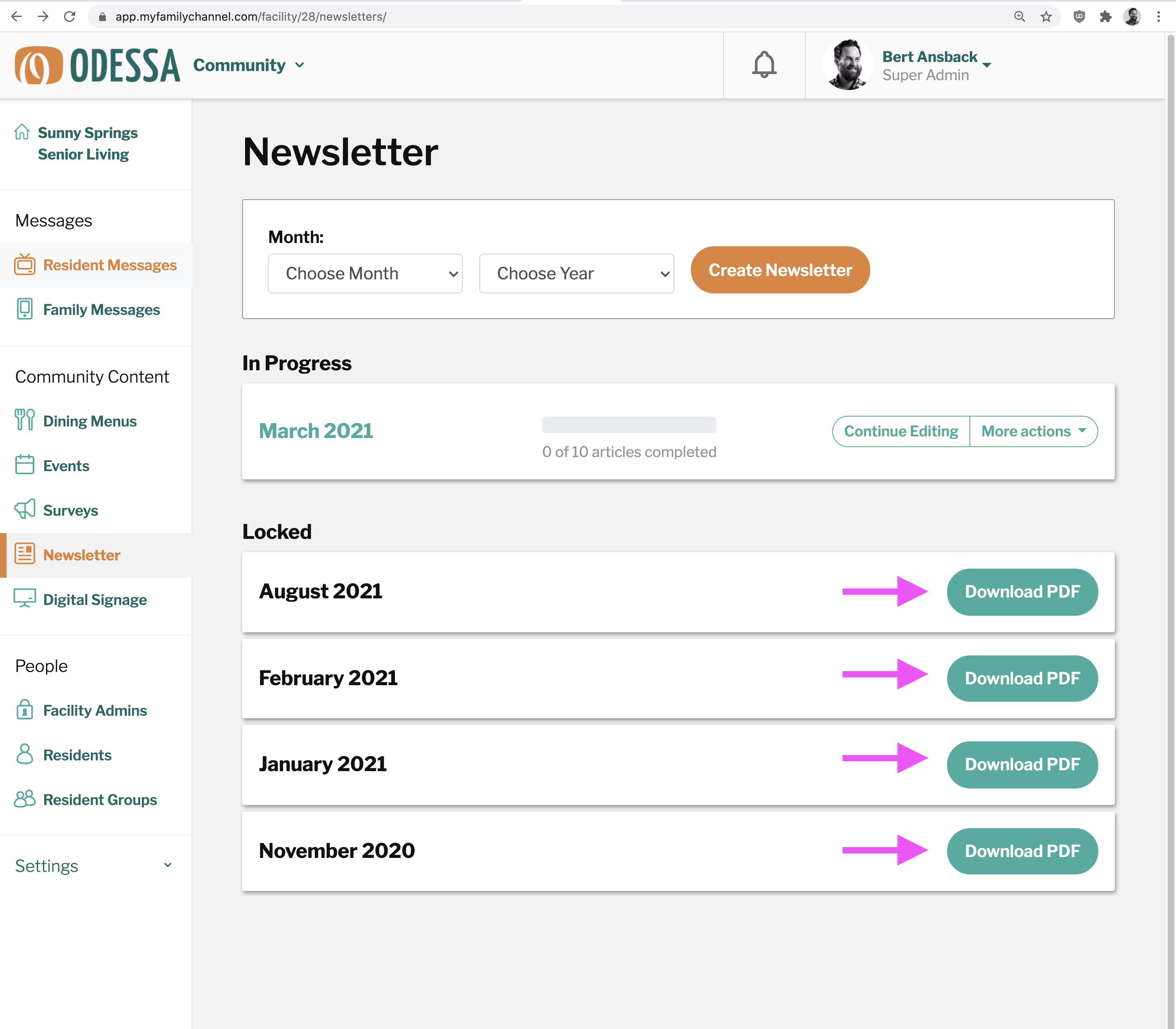Image resolution: width=1176 pixels, height=1029 pixels.
Task: Open the Bert Ansback user menu arrow
Action: coord(986,65)
